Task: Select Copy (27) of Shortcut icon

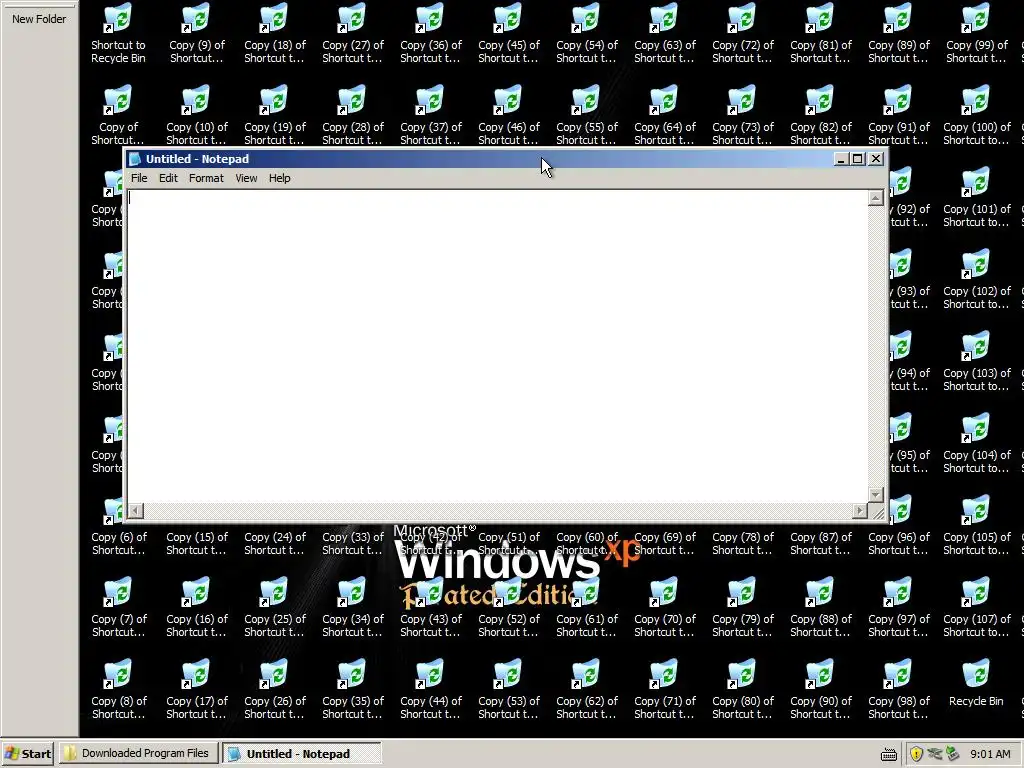Action: click(353, 33)
